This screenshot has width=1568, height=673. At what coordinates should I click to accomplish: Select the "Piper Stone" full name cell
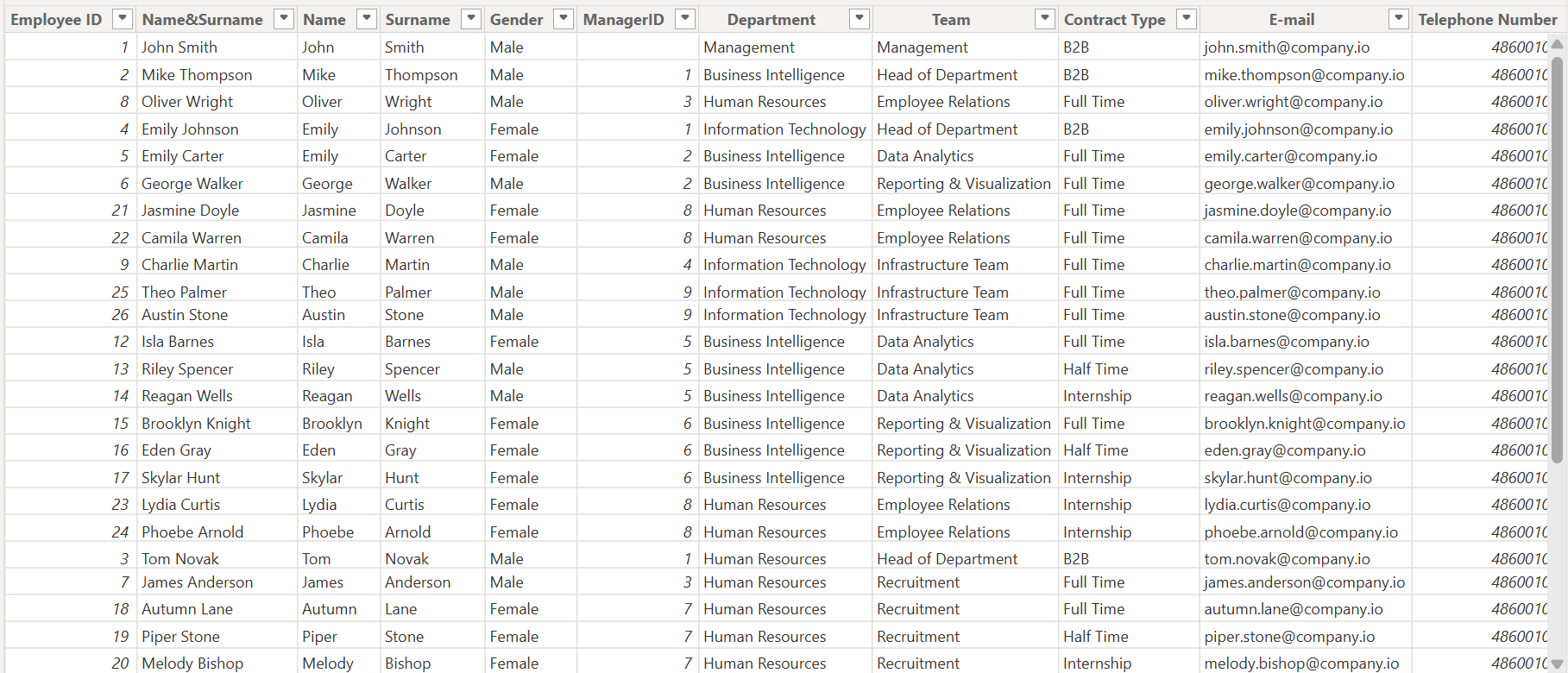(x=217, y=637)
